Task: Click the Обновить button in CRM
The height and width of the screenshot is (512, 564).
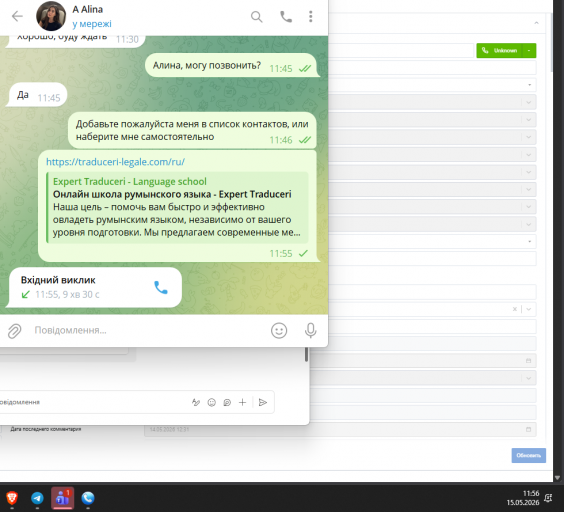Action: pos(529,455)
